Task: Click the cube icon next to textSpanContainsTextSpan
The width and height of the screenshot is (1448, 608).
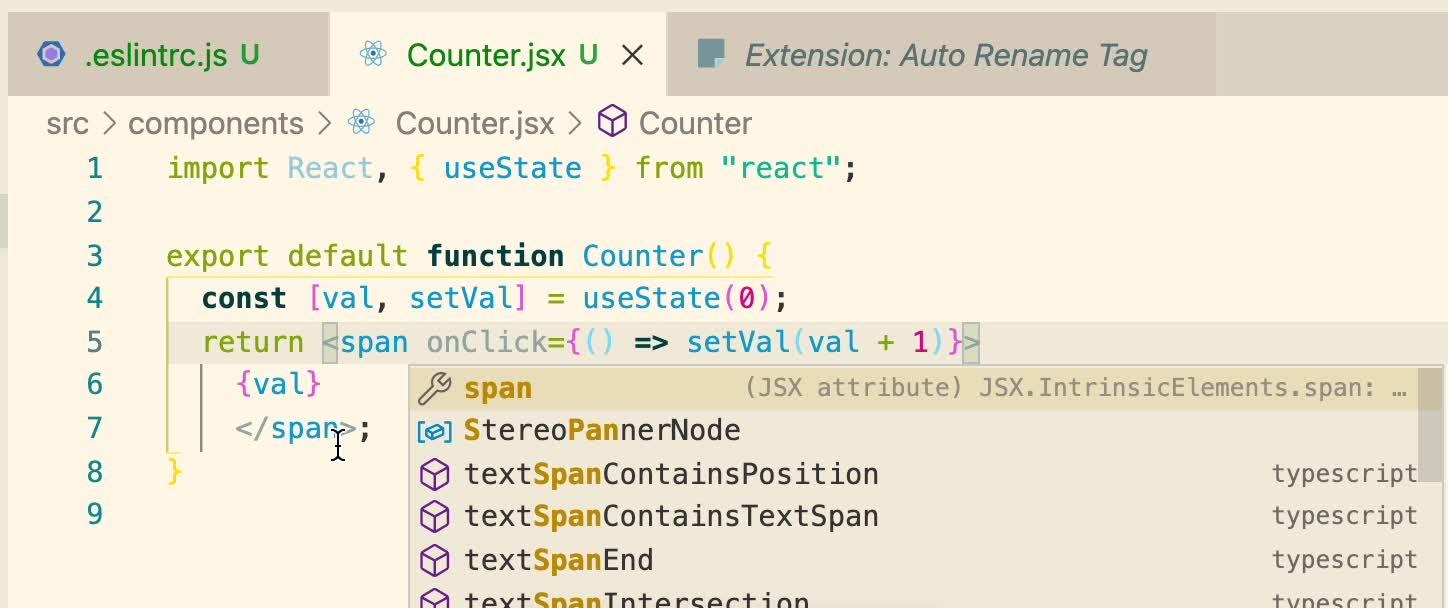Action: coord(435,516)
